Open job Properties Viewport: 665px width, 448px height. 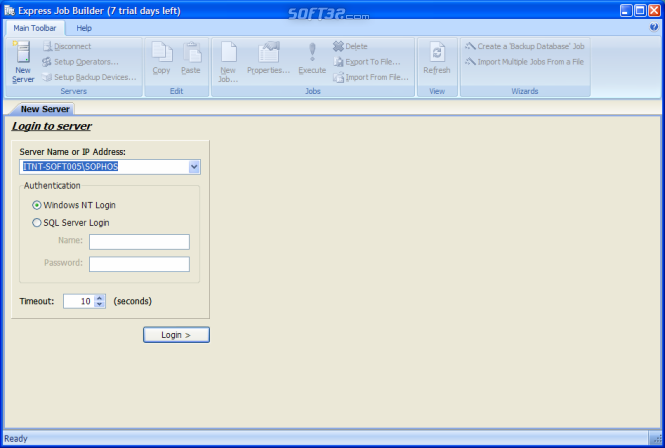268,58
